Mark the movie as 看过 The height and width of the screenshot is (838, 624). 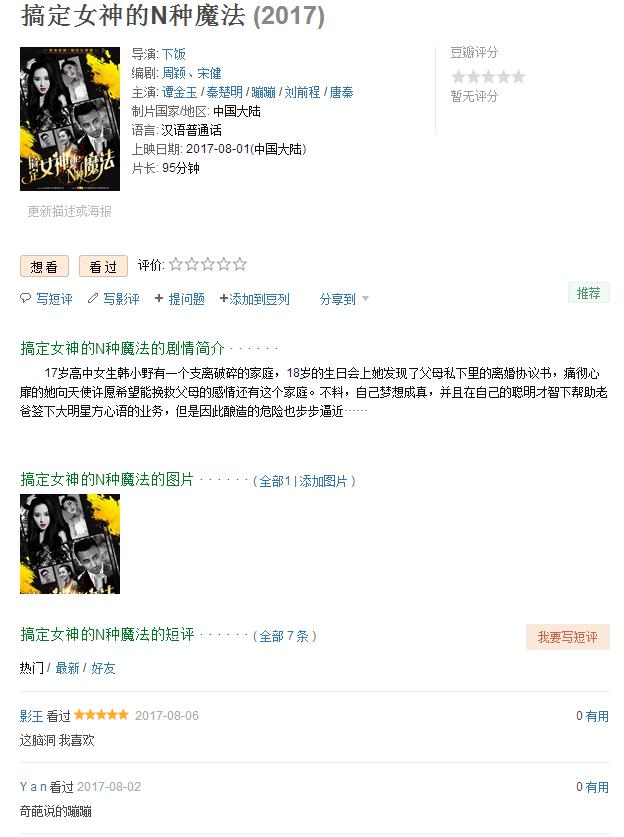point(103,266)
